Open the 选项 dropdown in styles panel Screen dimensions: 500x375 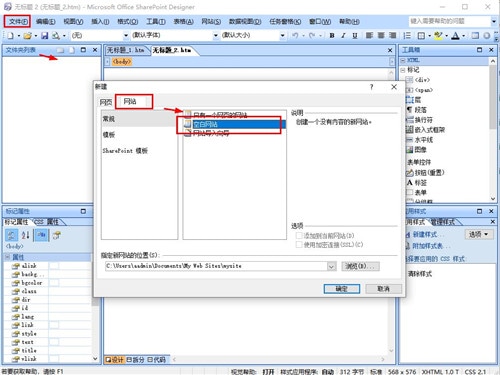click(x=479, y=234)
